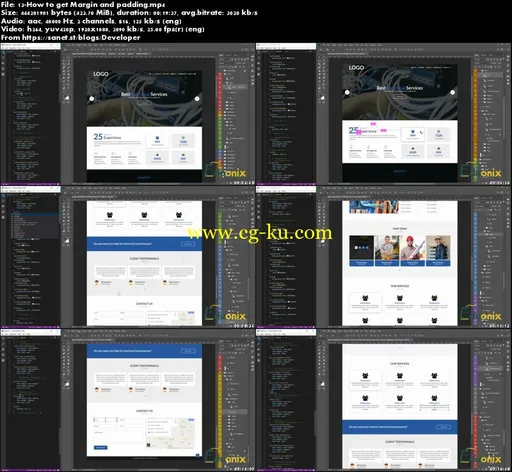The width and height of the screenshot is (512, 472).
Task: Click the blue banner button in the 00:14:00 frame
Action: [188, 351]
